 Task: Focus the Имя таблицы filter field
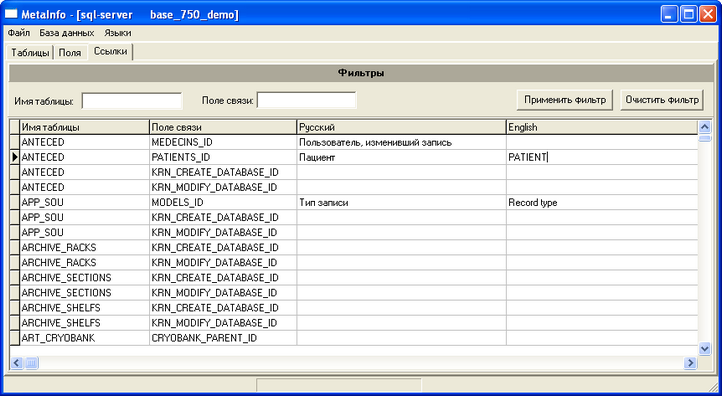(132, 101)
